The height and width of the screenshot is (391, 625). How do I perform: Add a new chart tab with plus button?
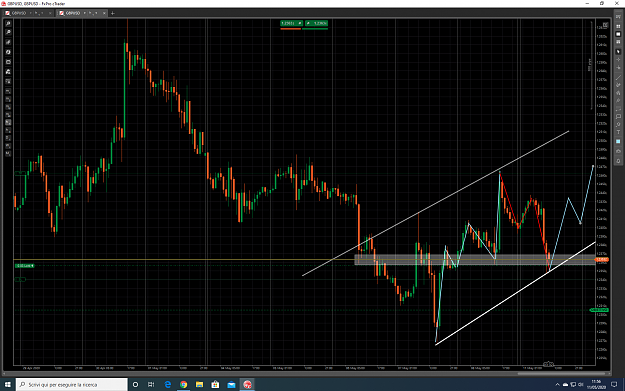click(113, 14)
